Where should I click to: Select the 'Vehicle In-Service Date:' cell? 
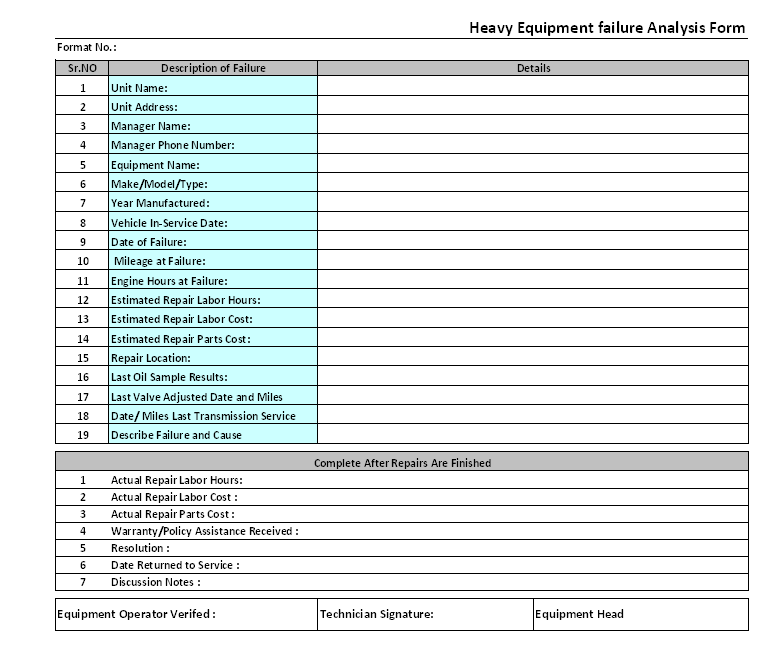[213, 221]
